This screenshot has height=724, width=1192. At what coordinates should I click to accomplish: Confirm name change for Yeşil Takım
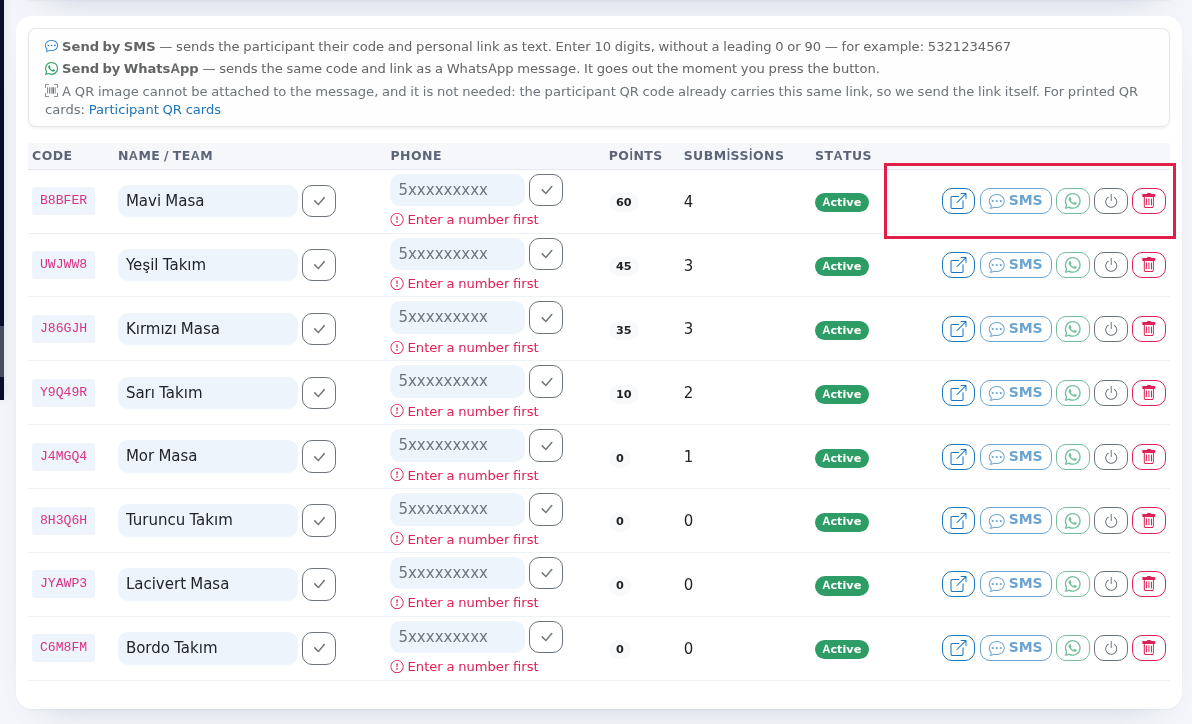(319, 265)
